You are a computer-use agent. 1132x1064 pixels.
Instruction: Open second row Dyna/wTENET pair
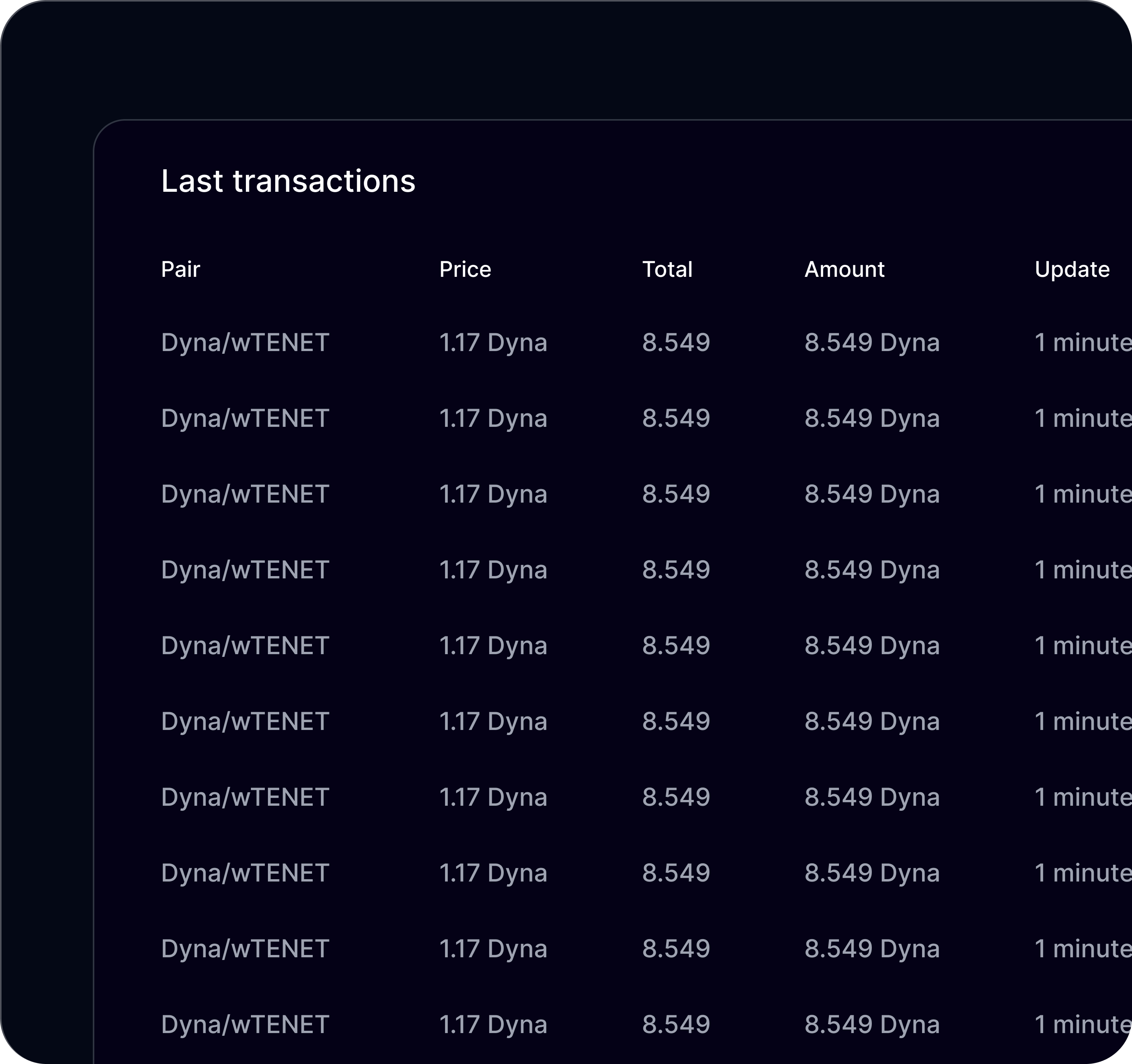click(245, 418)
